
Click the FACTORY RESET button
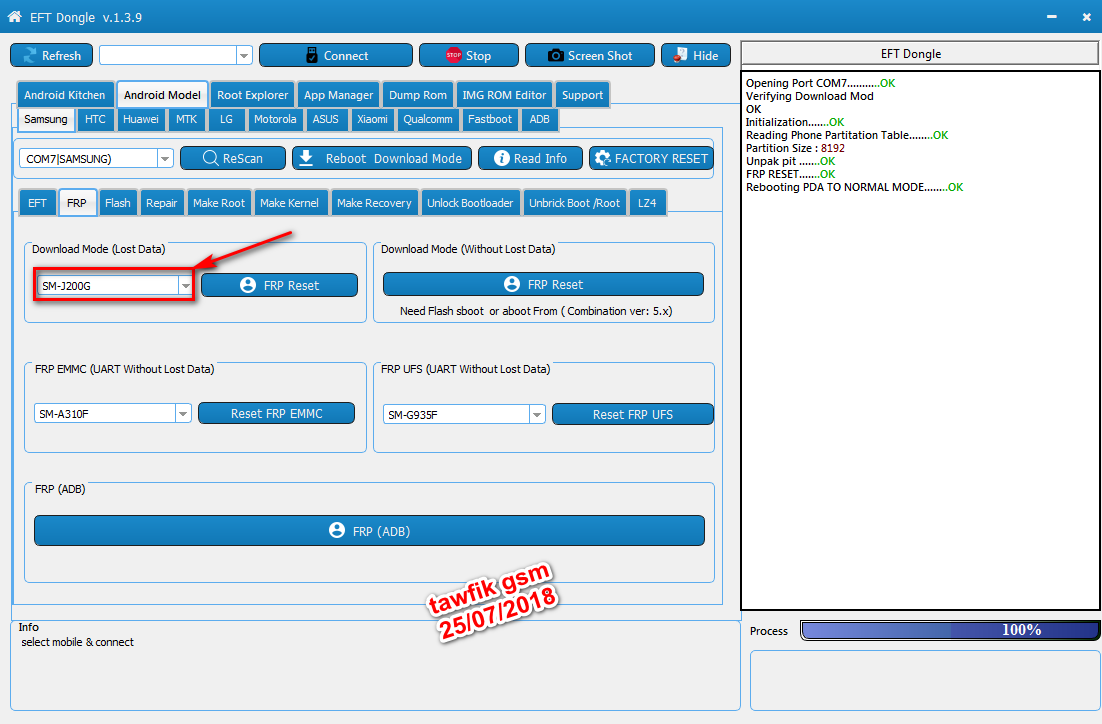tap(652, 158)
